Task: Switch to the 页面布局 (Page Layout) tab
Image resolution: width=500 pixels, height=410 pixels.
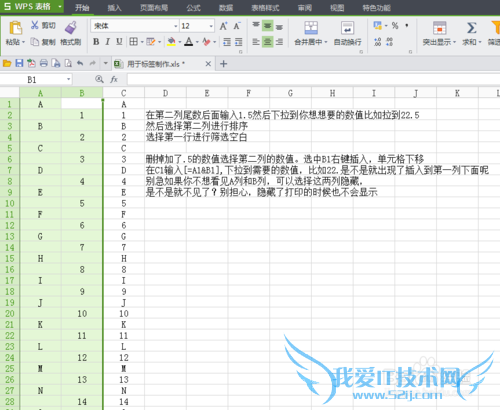Action: (x=154, y=8)
